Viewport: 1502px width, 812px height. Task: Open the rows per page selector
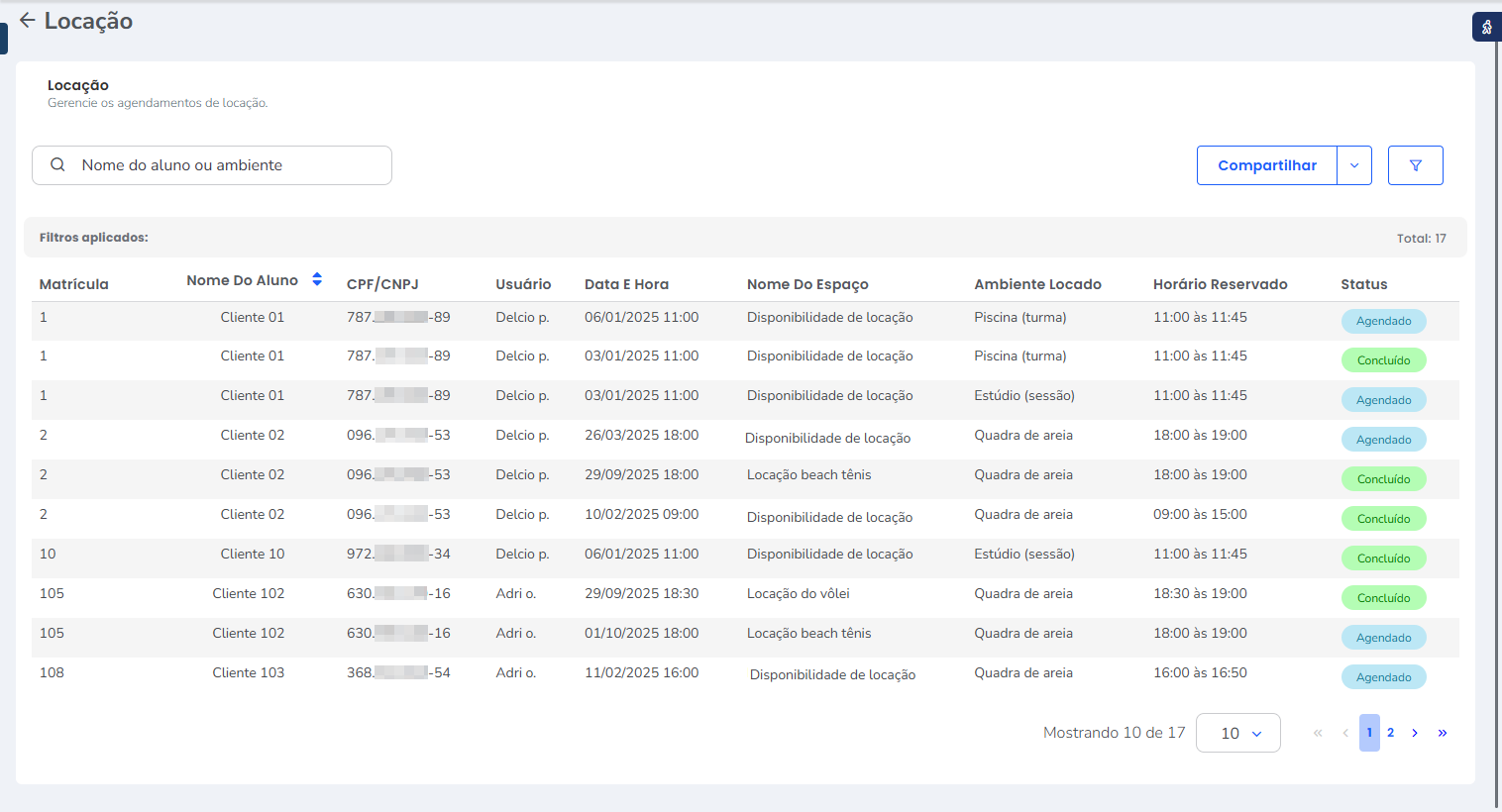coord(1238,733)
